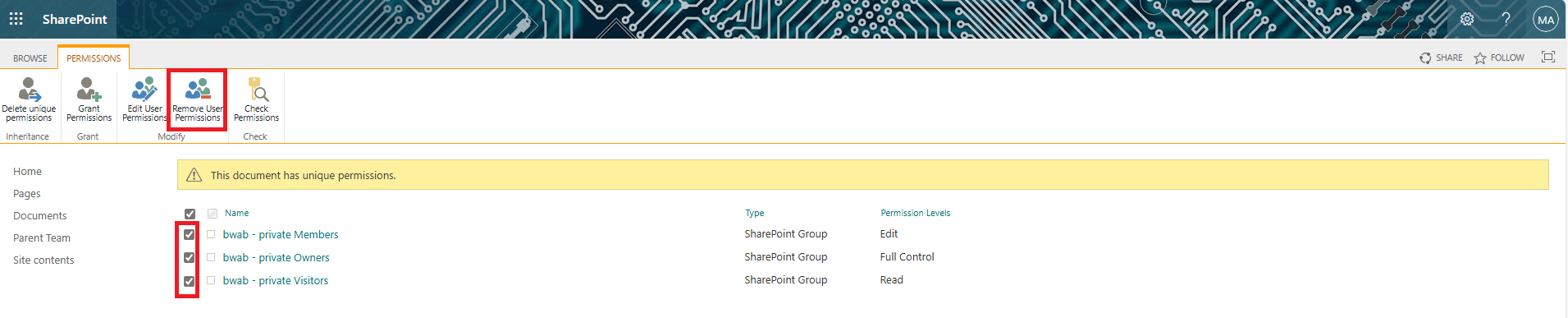Click Edit User Permissions ribbon icon
Image resolution: width=1568 pixels, height=318 pixels.
pos(144,99)
